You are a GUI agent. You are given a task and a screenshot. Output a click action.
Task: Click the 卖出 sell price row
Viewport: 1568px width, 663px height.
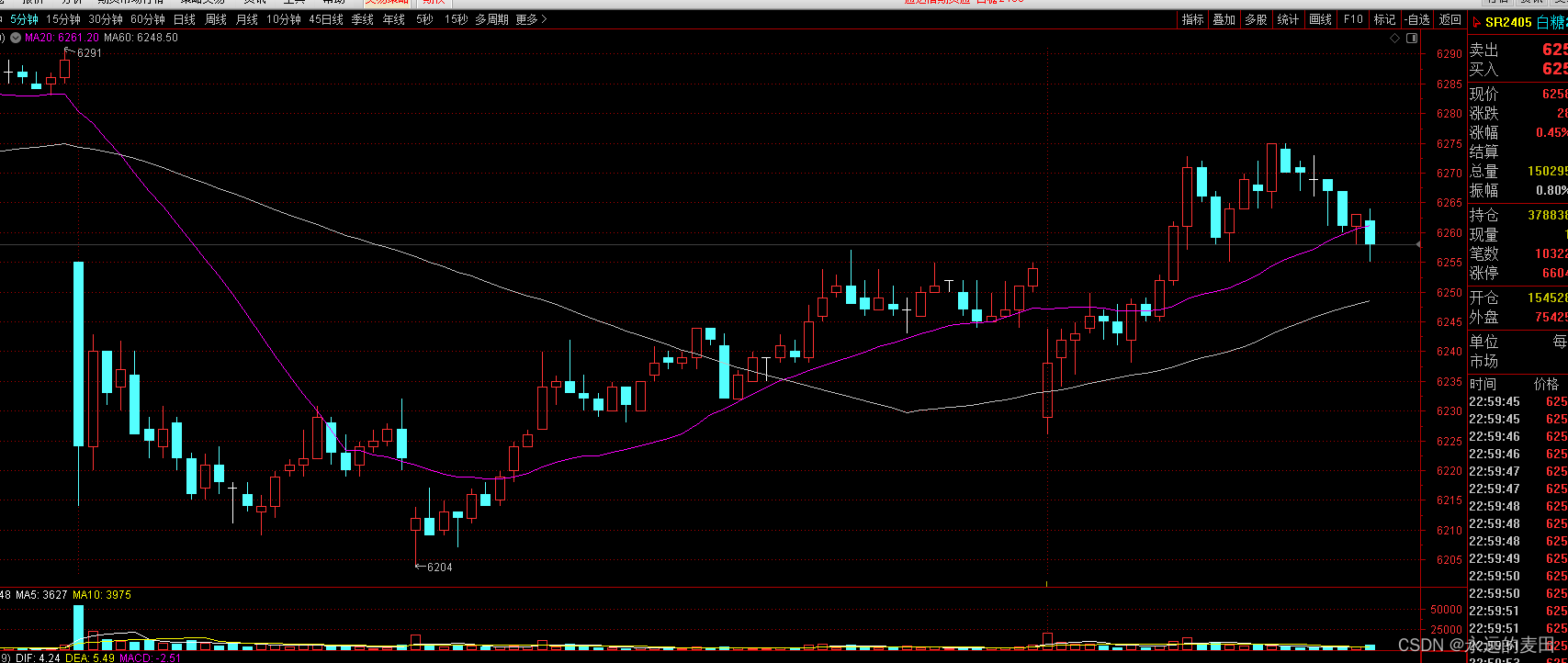(x=1517, y=50)
